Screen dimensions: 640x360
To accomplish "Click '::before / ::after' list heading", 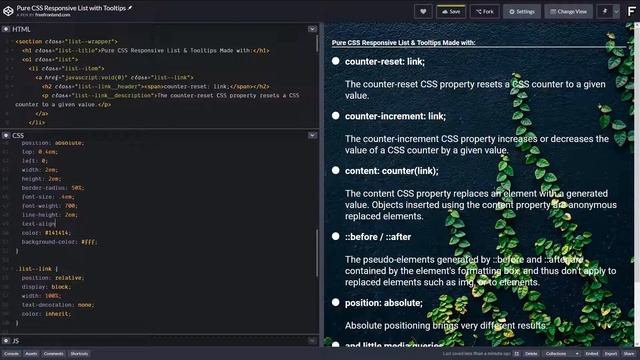I will point(378,237).
